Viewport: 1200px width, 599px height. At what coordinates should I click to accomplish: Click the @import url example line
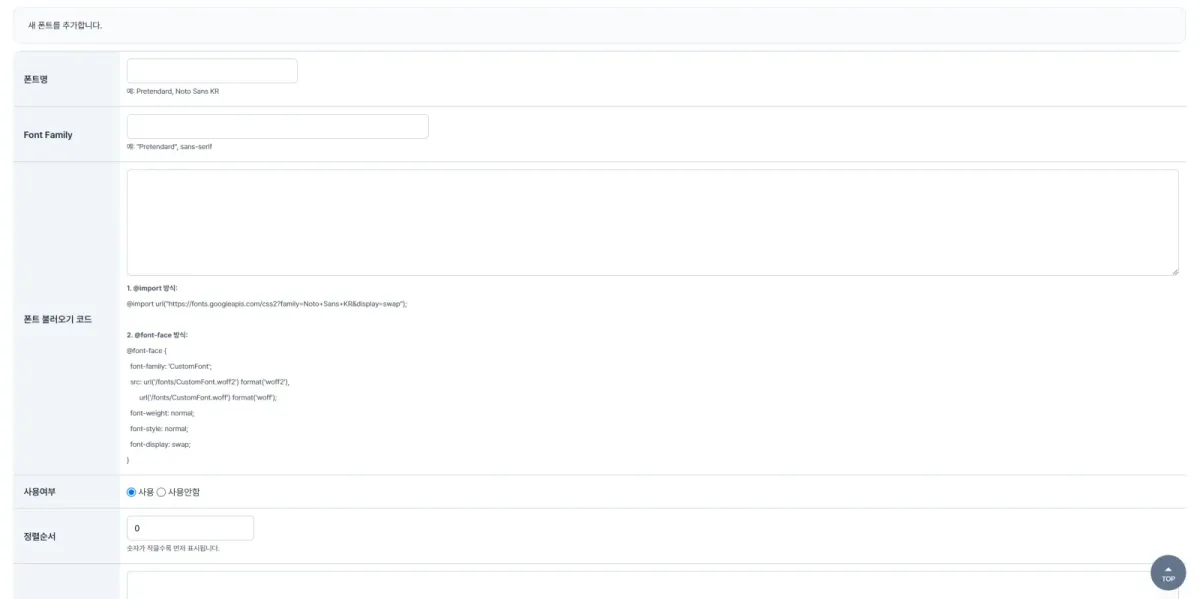pos(267,303)
